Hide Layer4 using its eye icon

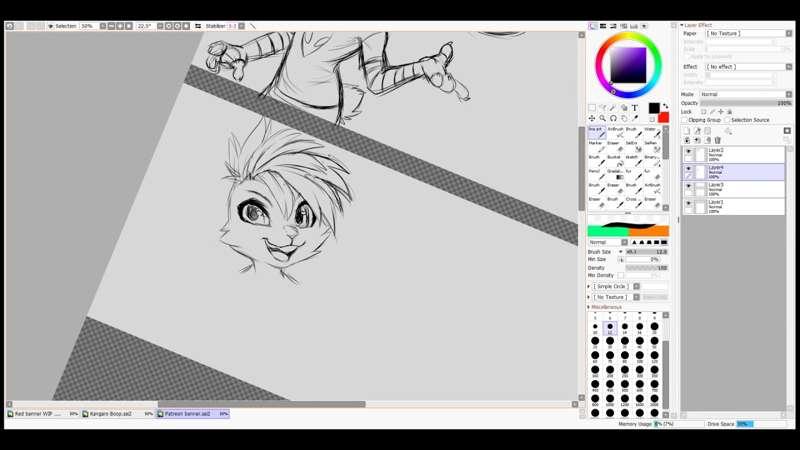click(x=688, y=168)
